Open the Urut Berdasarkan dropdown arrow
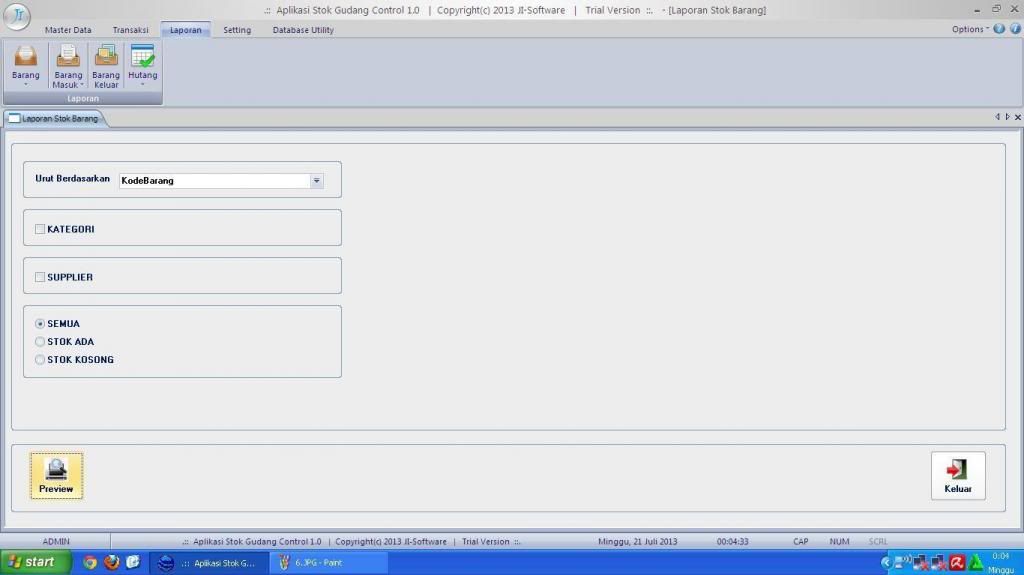The height and width of the screenshot is (575, 1024). coord(316,181)
